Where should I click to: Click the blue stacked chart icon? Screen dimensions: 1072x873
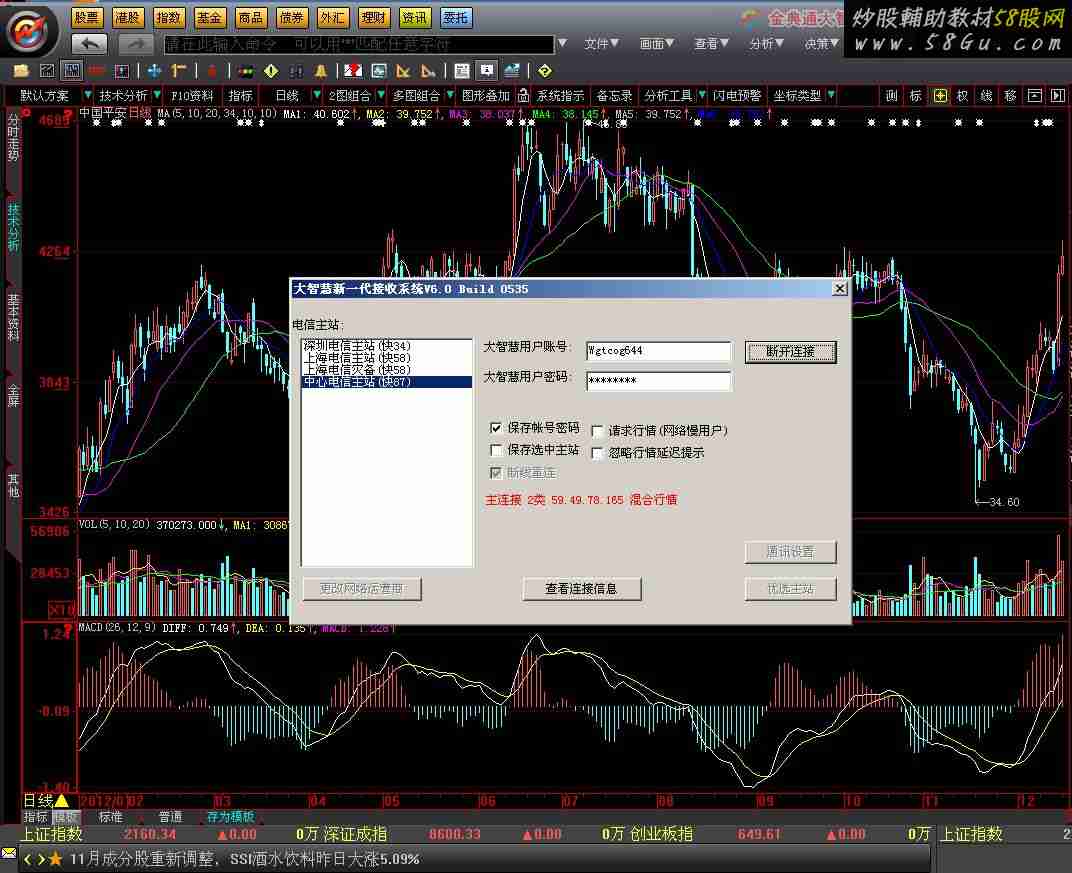[511, 70]
